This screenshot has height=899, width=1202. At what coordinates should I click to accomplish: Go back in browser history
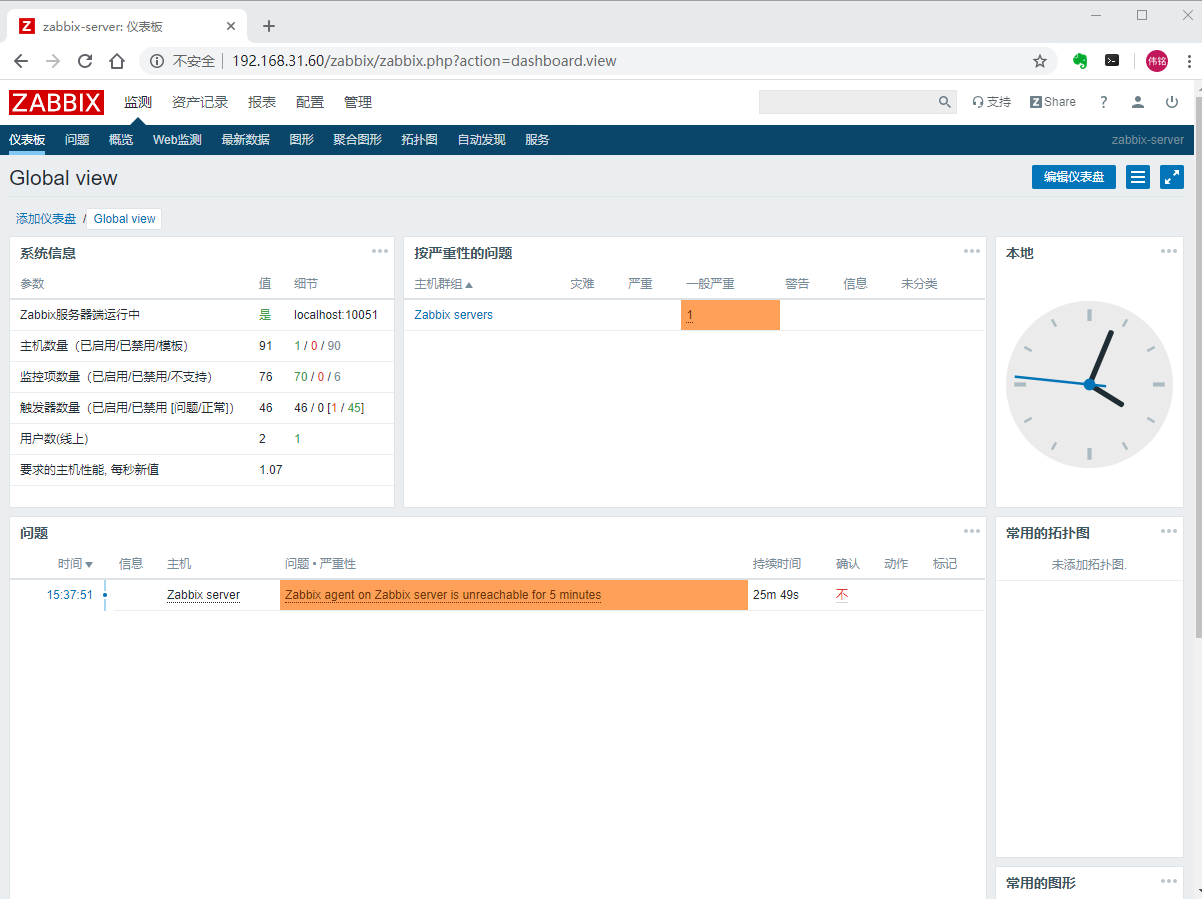coord(21,61)
